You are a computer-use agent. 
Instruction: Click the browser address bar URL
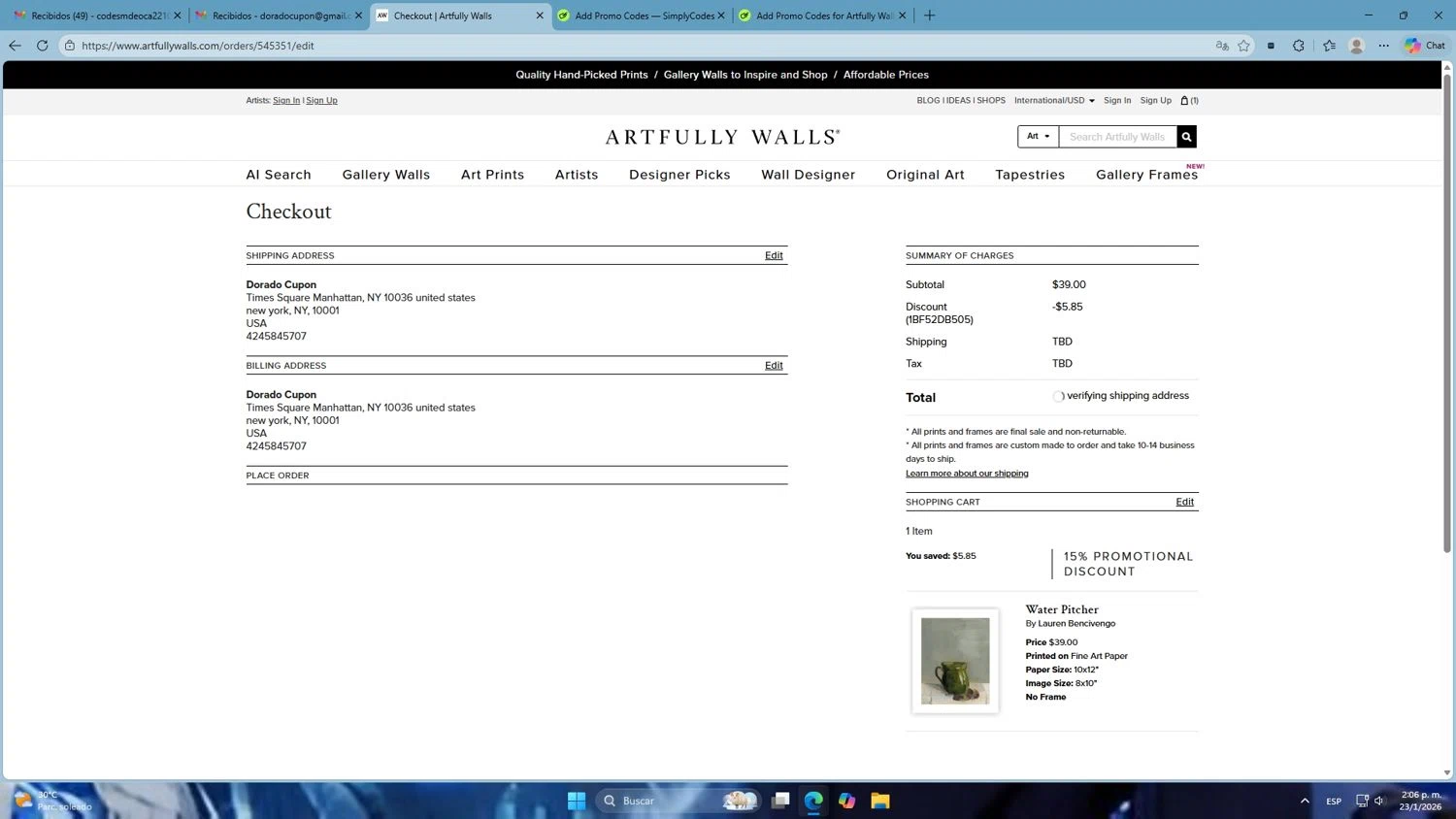pos(198,46)
